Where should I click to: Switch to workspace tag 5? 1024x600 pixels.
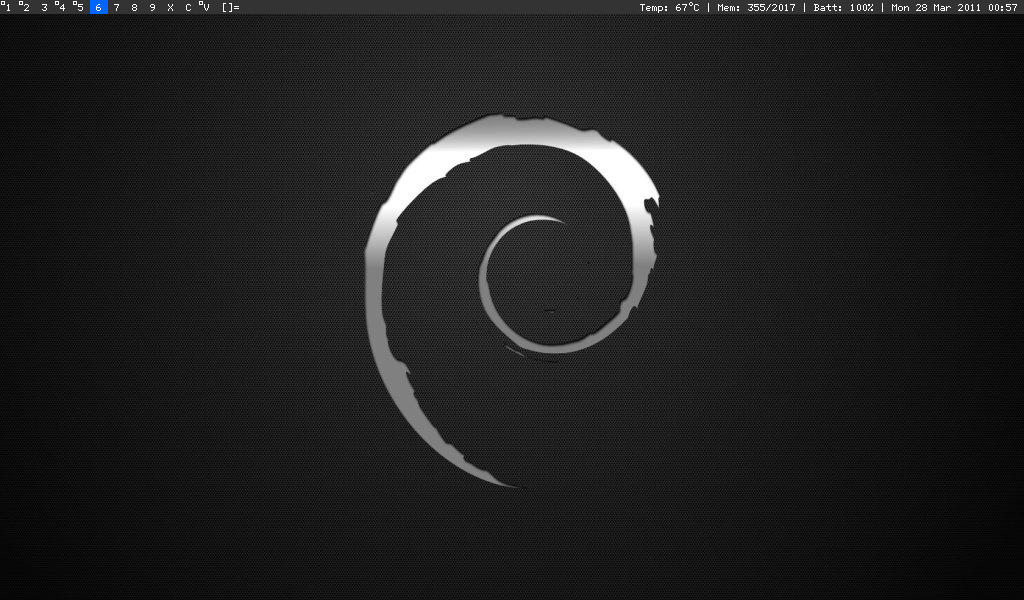coord(80,7)
